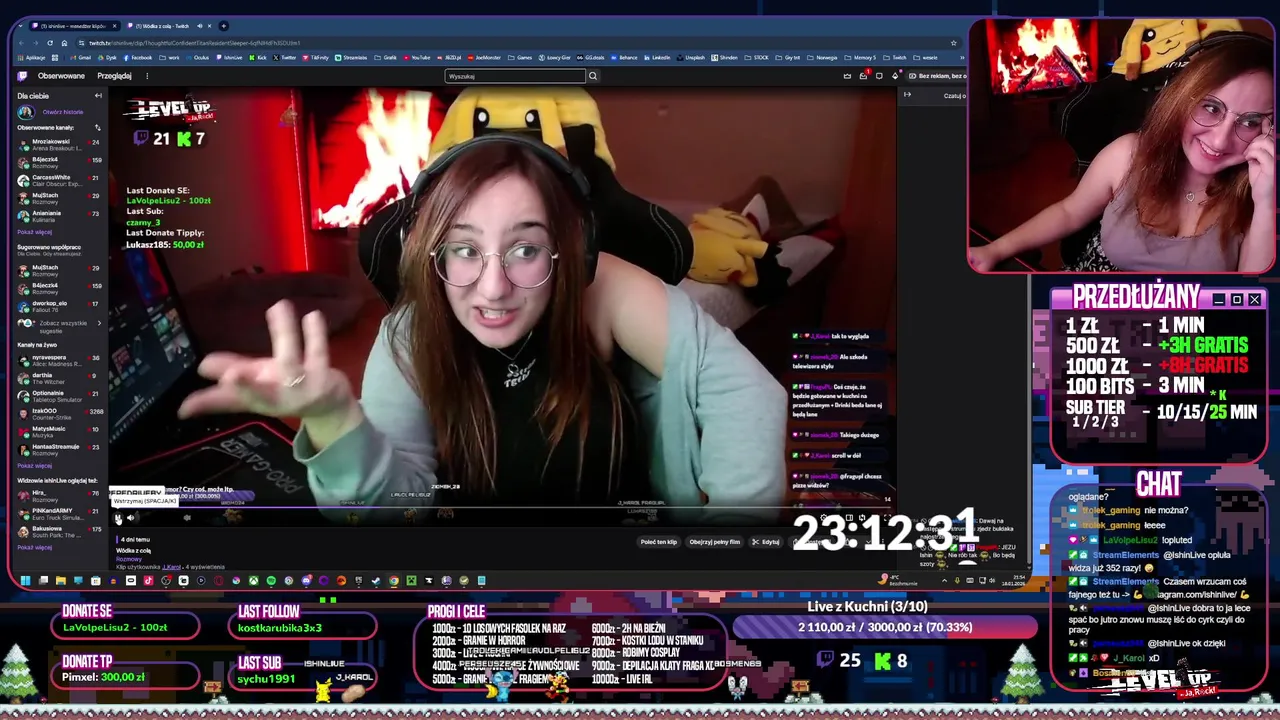Click Pokaż więcej at sidebar bottom
Screen dimensions: 1280x720
(x=35, y=548)
